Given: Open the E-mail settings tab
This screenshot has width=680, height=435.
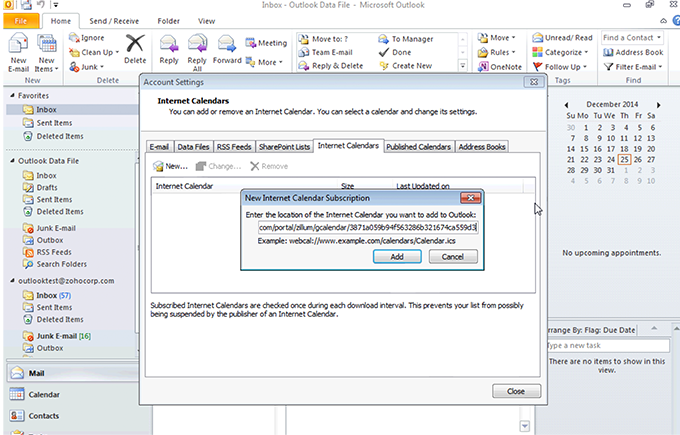Looking at the screenshot, I should click(x=159, y=147).
